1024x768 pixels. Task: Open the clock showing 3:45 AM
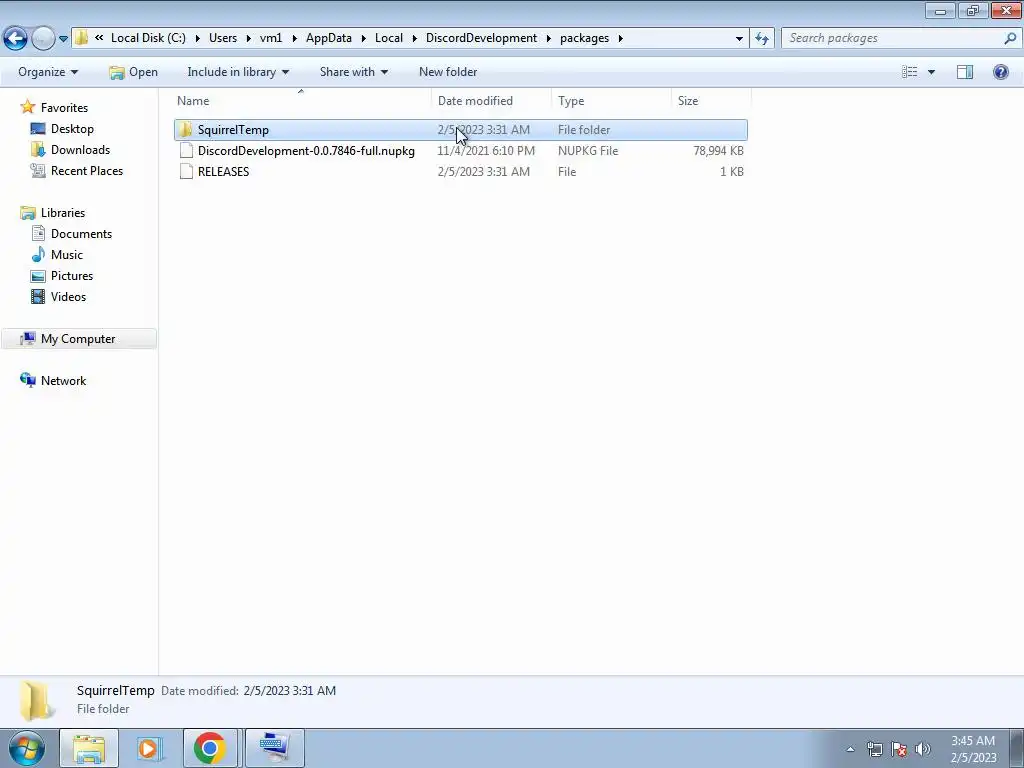pyautogui.click(x=973, y=749)
